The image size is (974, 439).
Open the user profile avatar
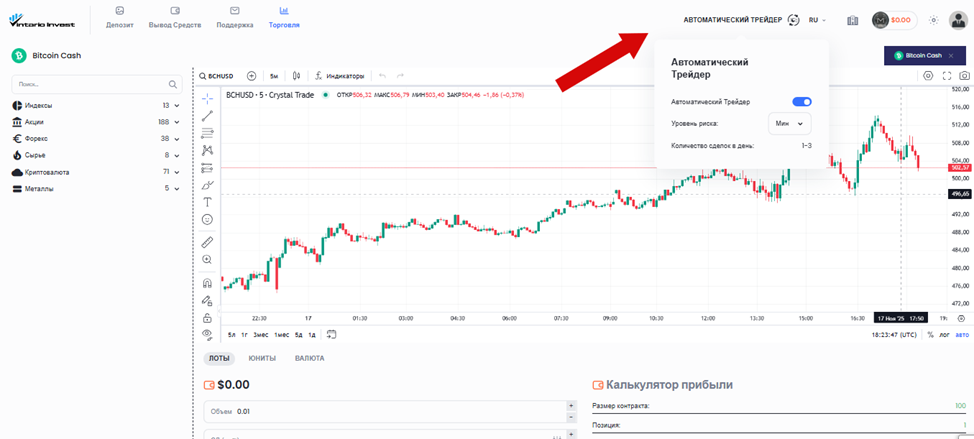(x=959, y=20)
